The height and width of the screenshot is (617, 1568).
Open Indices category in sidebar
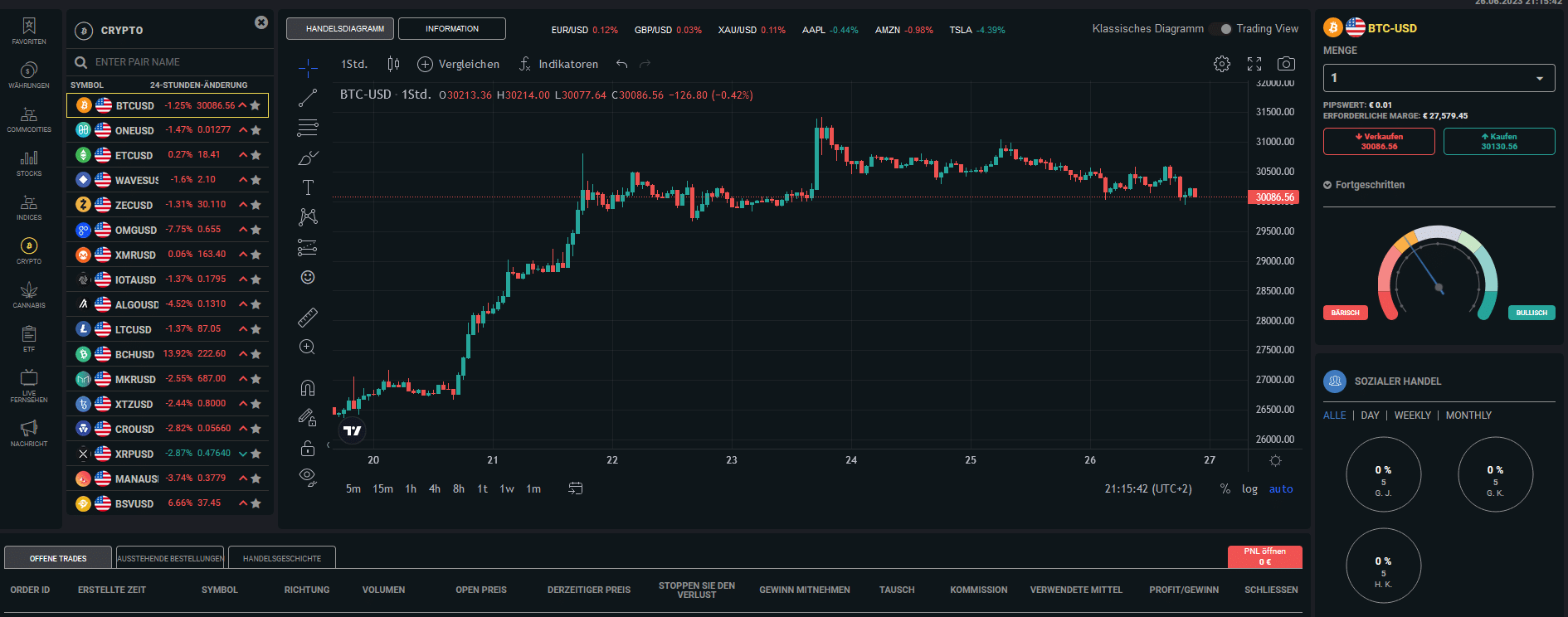(29, 207)
